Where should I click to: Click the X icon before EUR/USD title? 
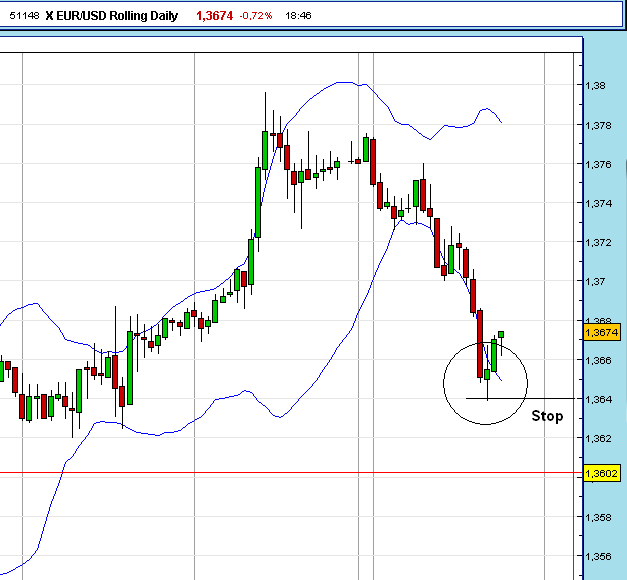[x=49, y=16]
